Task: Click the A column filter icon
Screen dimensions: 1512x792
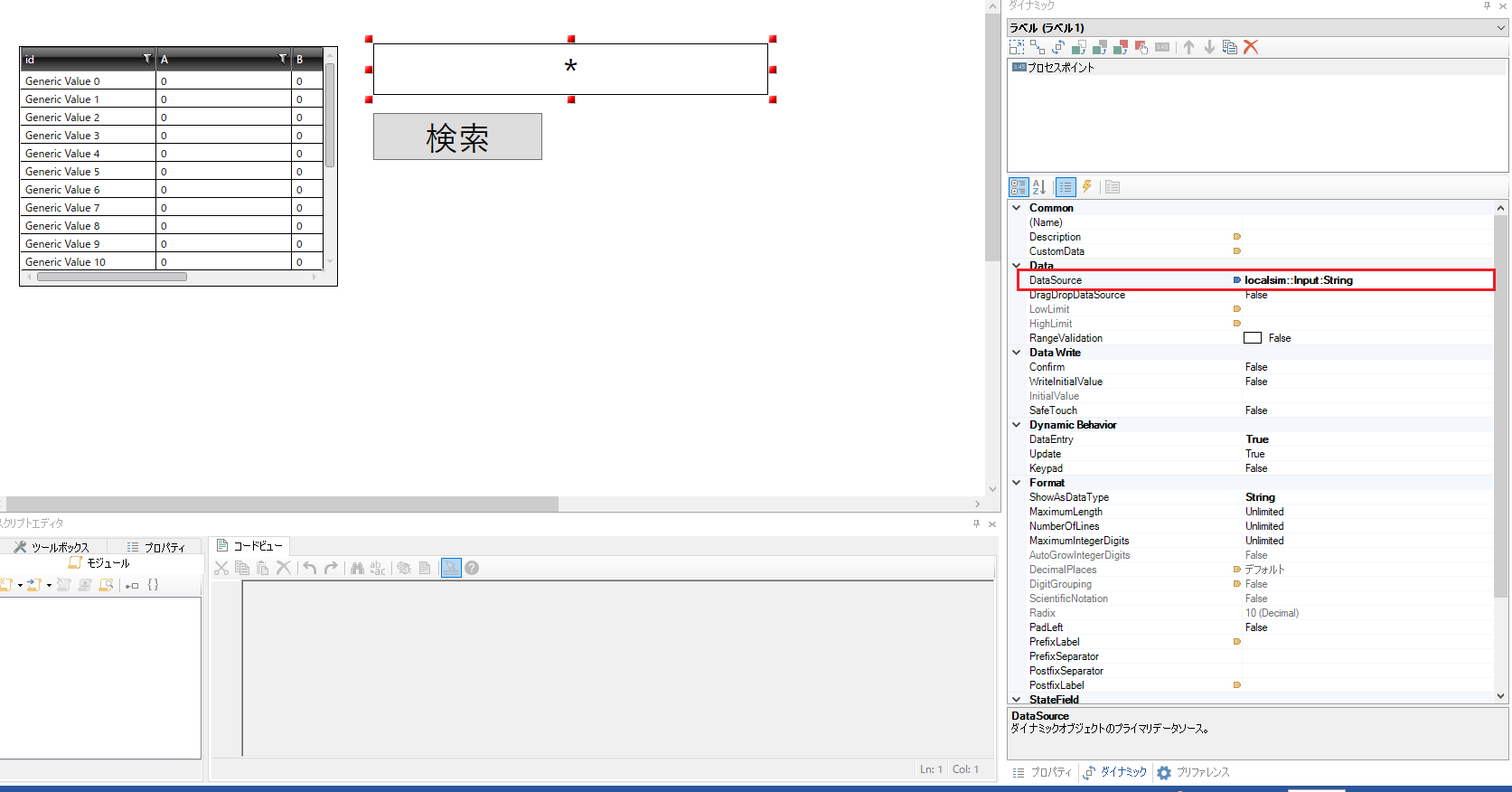Action: tap(283, 59)
